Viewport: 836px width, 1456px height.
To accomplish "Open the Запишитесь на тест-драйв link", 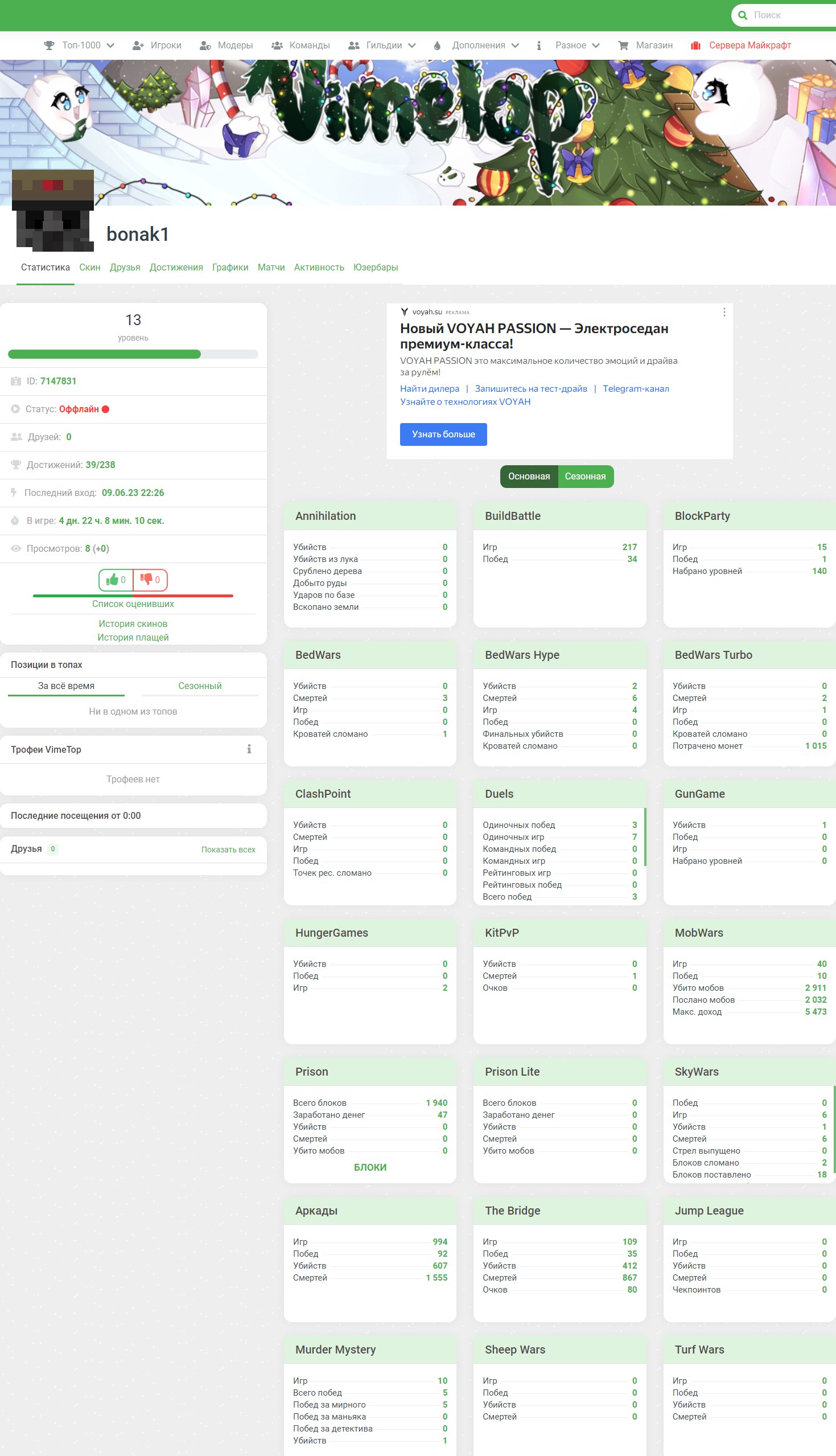I will point(531,389).
